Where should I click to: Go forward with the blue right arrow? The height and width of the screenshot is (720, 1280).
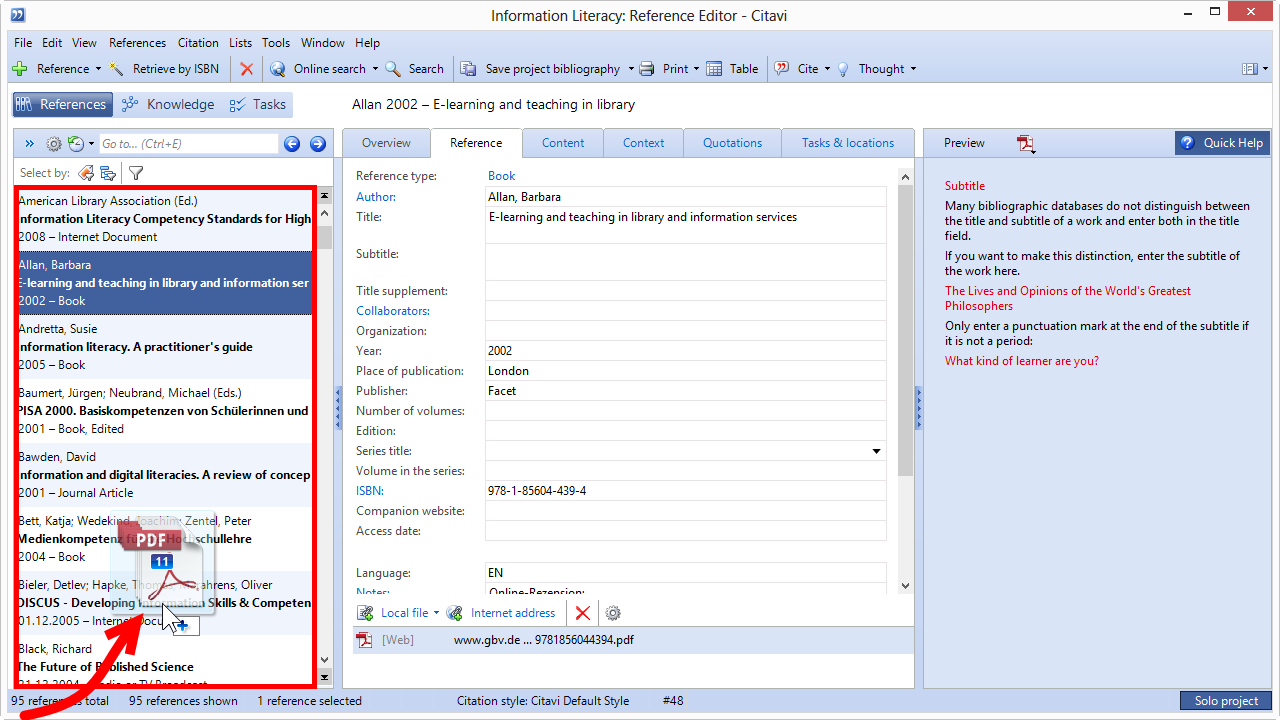318,144
